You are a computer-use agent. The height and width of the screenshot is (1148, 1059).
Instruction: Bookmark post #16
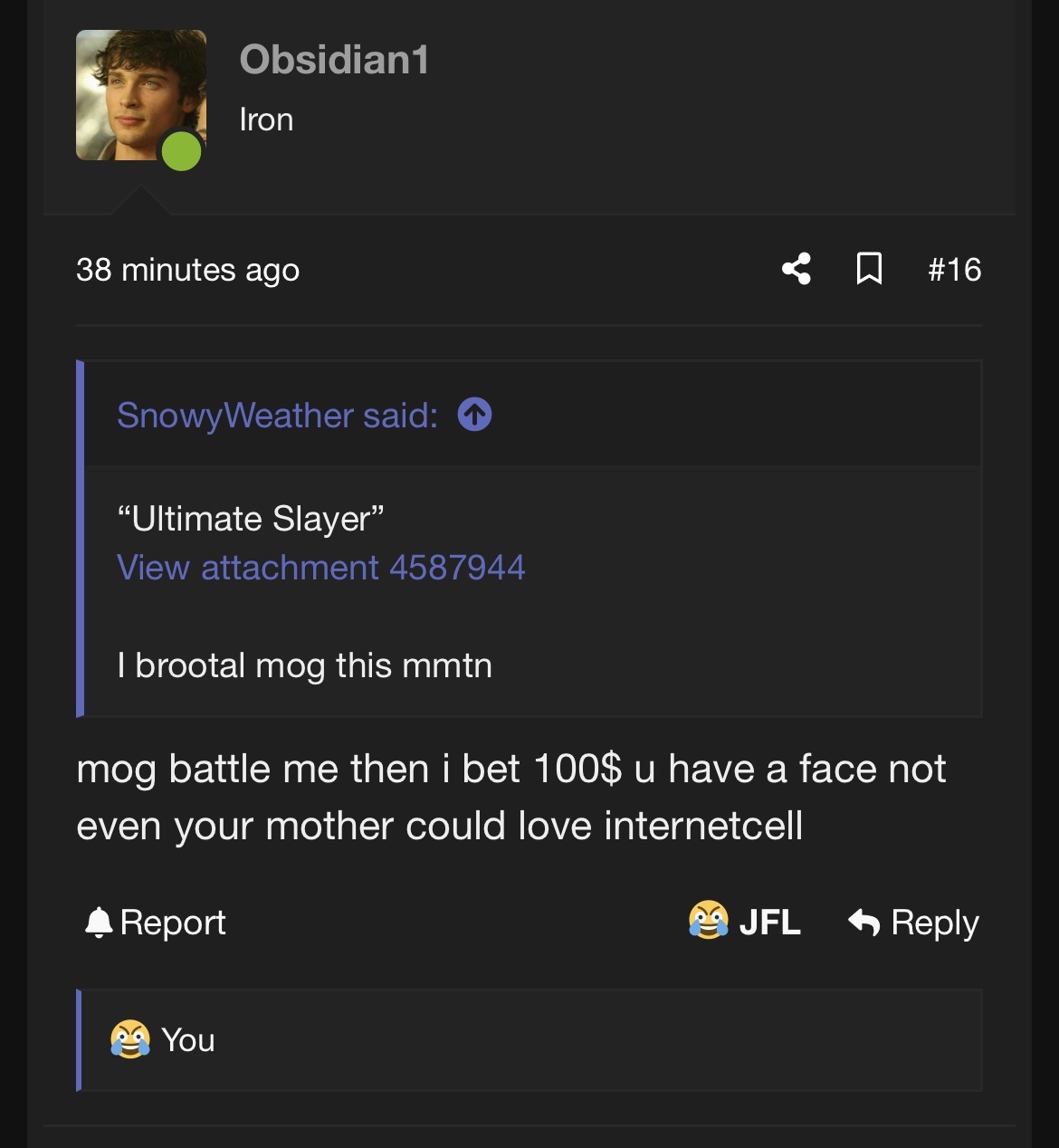click(x=869, y=269)
